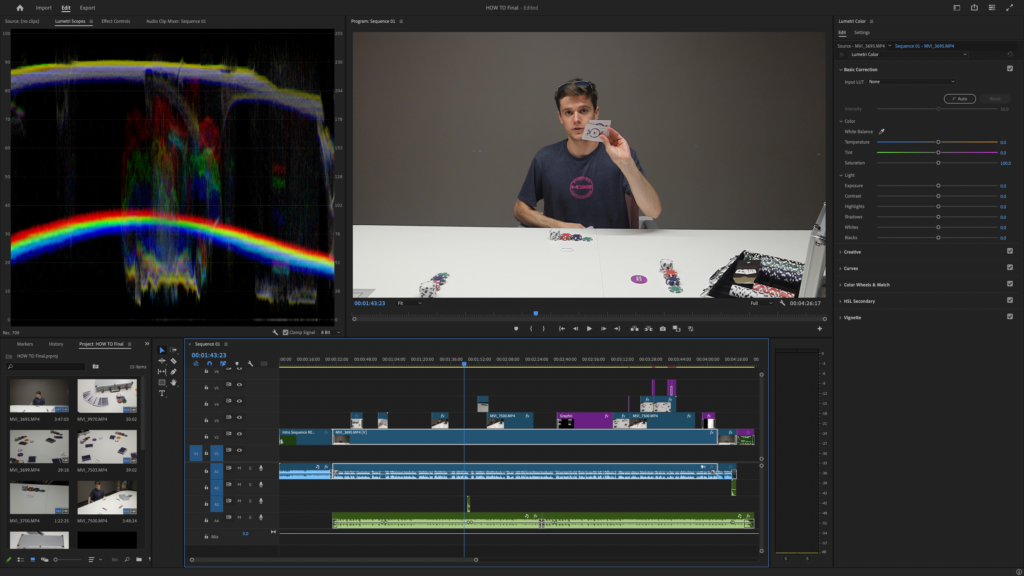This screenshot has height=576, width=1024.
Task: Click the Temperature slider handle
Action: pyautogui.click(x=938, y=142)
